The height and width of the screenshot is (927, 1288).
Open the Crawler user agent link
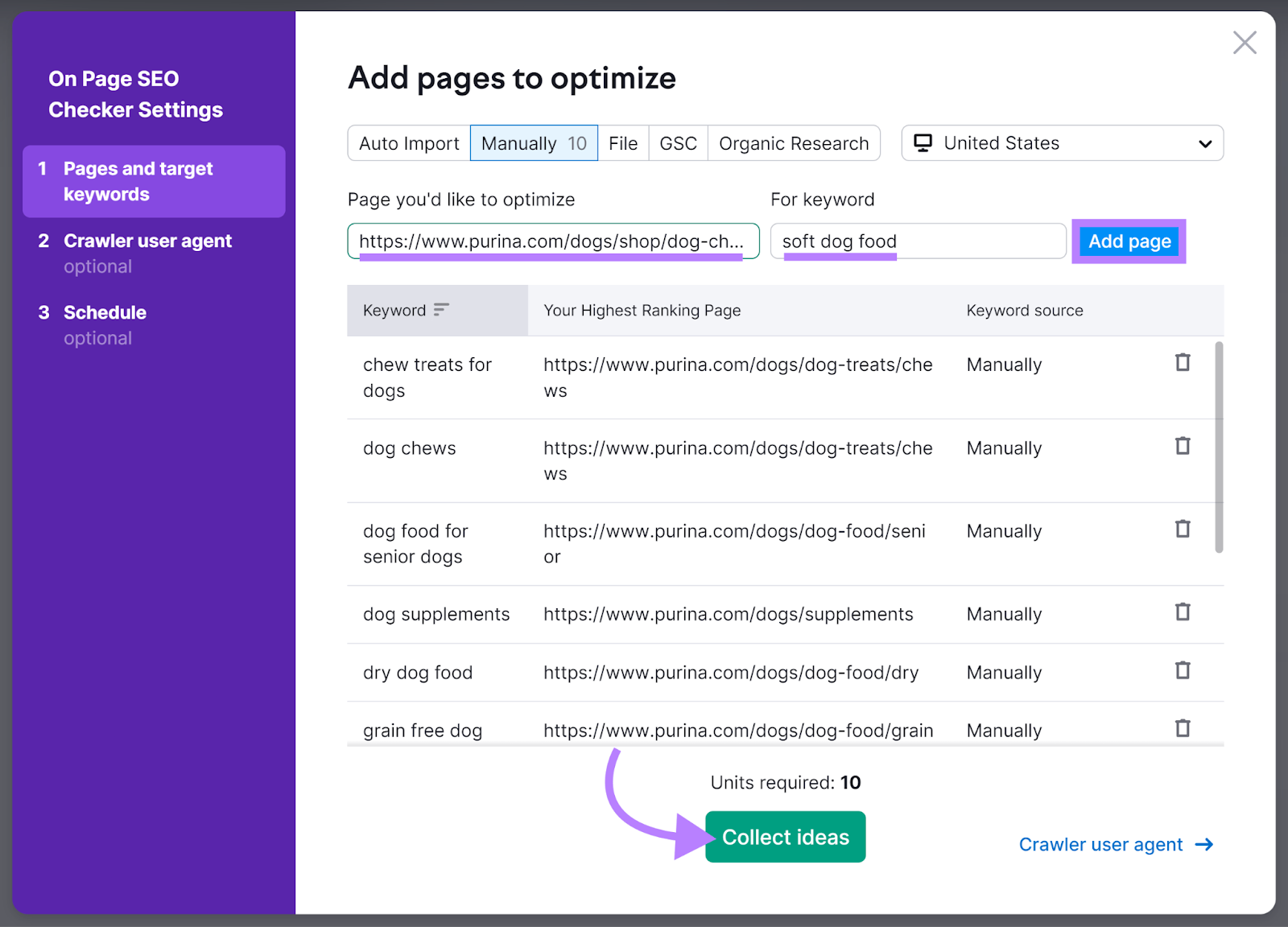pos(1100,844)
